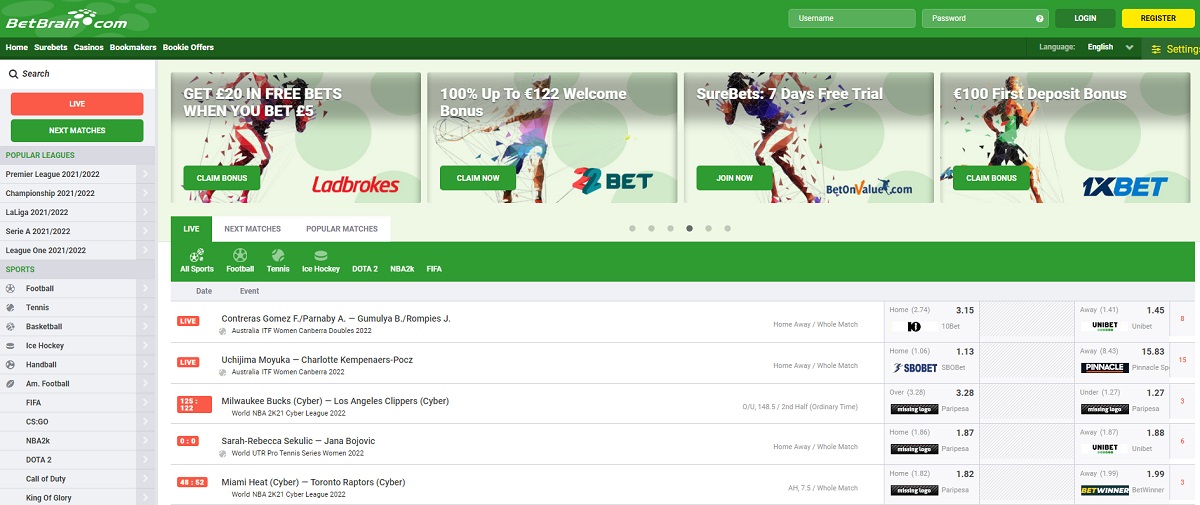This screenshot has width=1200, height=505.
Task: Open the Bookmakers menu item
Action: [x=133, y=47]
